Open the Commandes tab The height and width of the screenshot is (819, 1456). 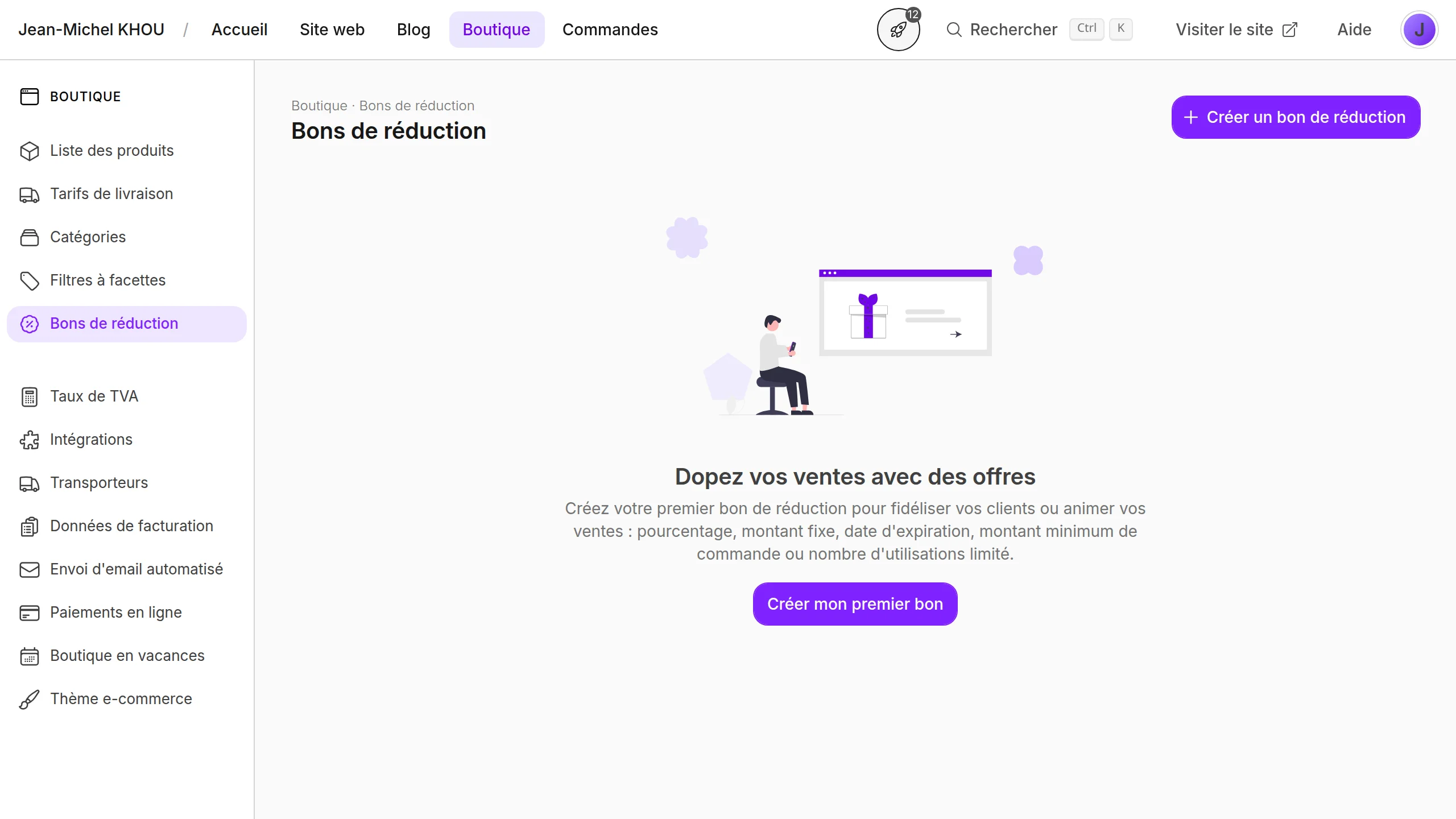[610, 30]
